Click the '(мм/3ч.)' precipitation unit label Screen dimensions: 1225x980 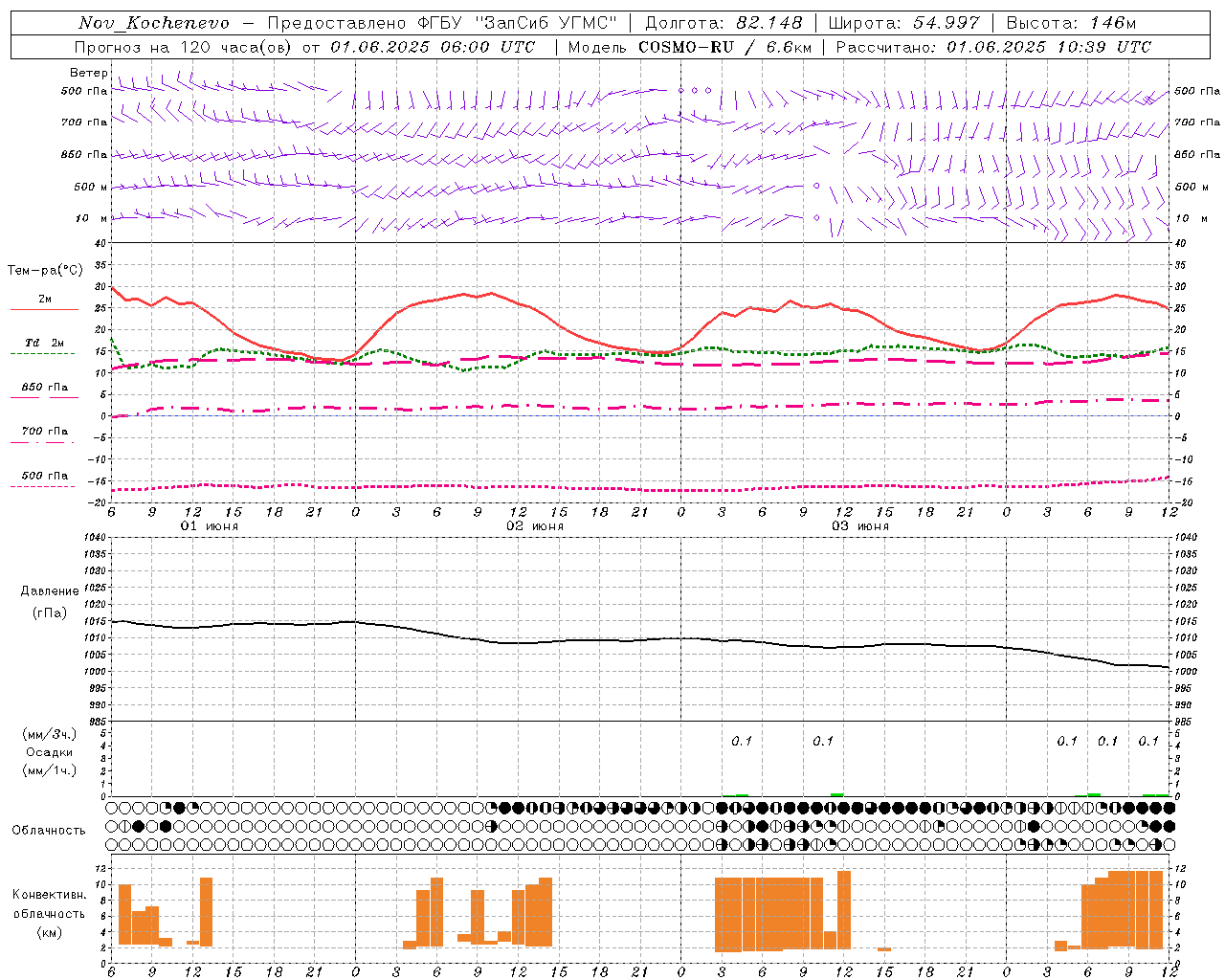click(50, 734)
